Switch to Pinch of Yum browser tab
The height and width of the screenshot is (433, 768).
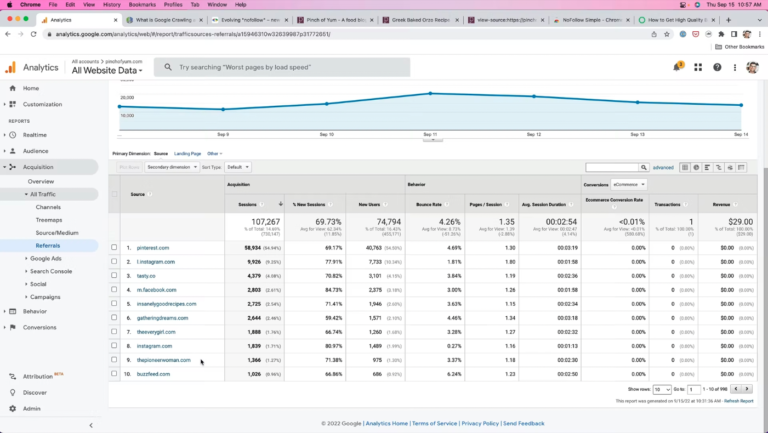[336, 20]
